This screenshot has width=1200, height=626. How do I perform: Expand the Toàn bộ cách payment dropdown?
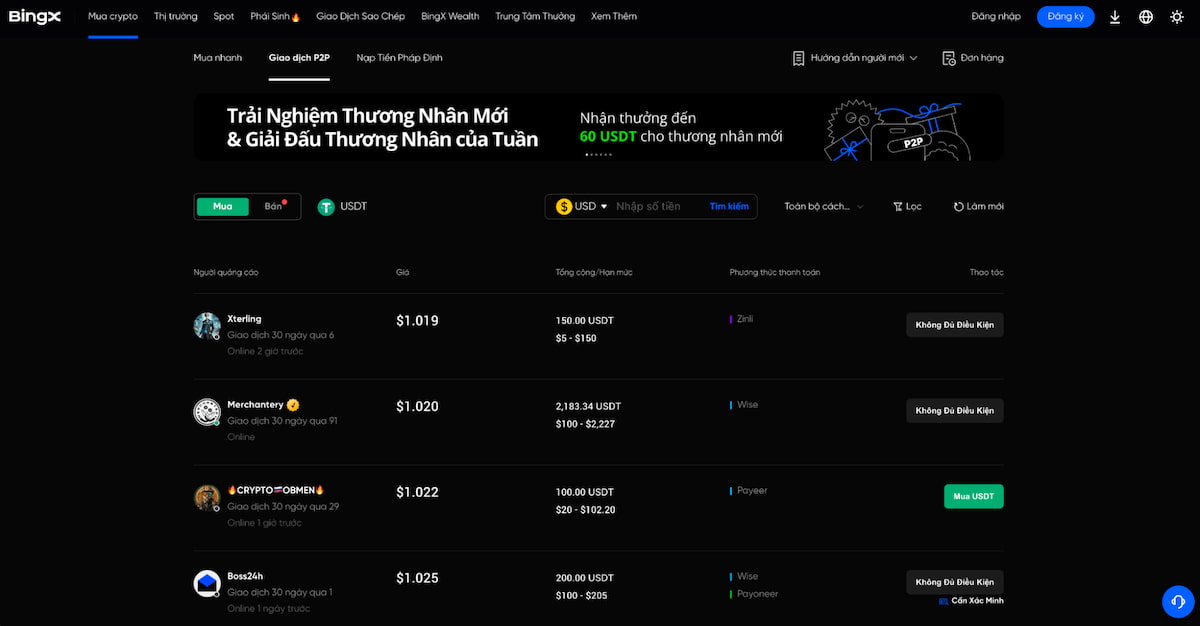[824, 206]
